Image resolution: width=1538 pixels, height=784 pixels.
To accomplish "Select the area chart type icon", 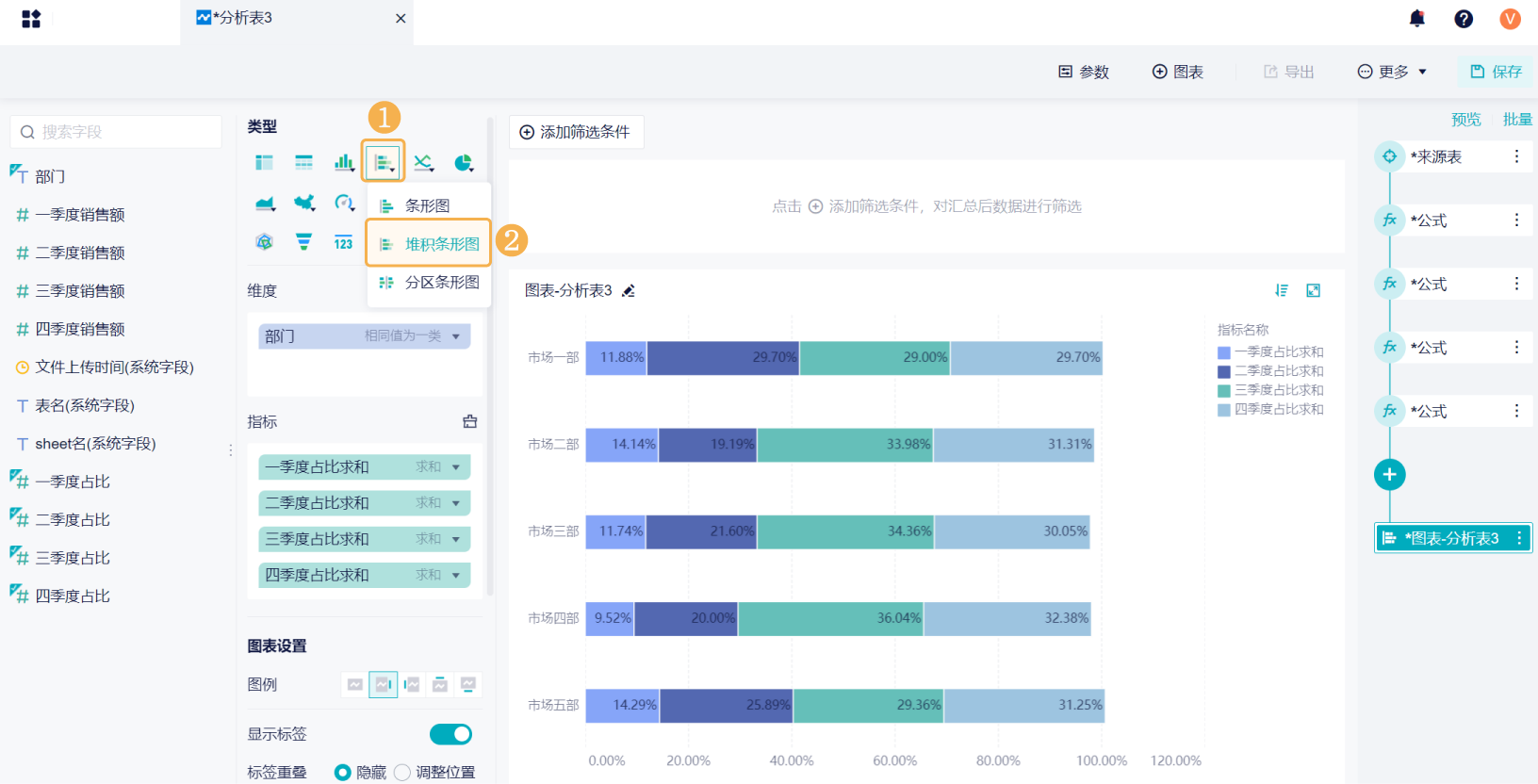I will point(265,203).
